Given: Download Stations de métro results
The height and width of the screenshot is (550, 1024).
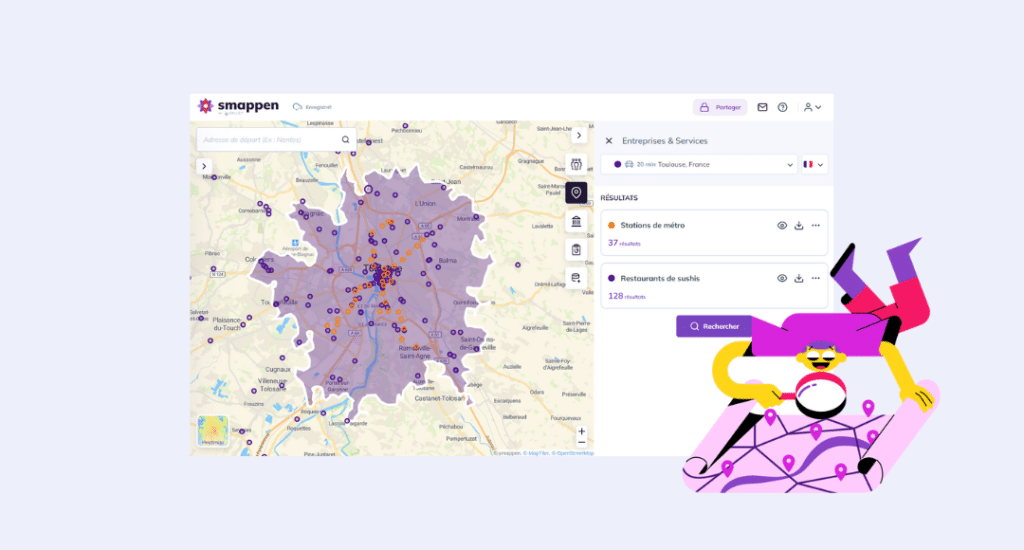Looking at the screenshot, I should (799, 225).
